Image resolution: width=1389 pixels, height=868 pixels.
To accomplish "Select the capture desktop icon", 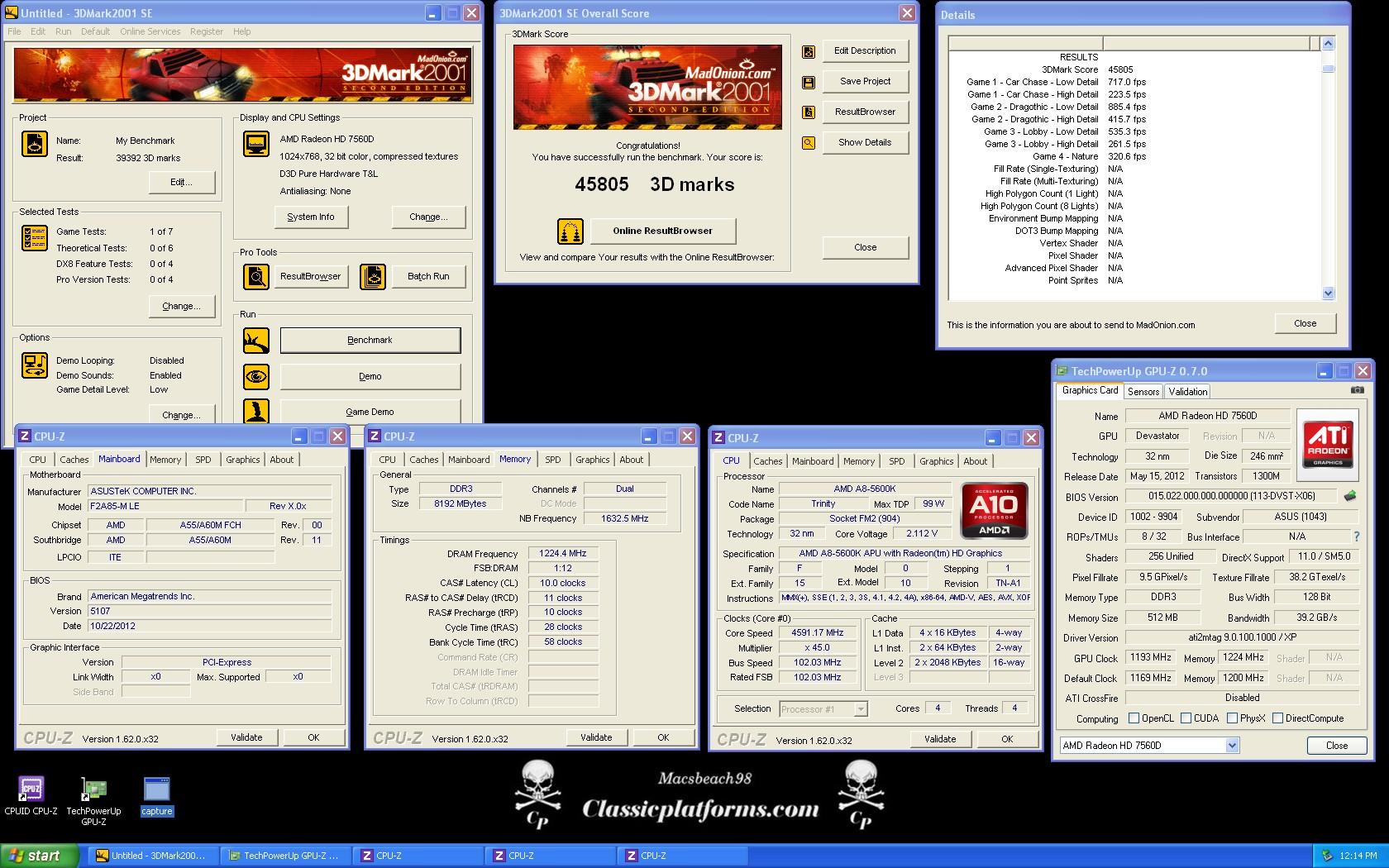I will [156, 796].
